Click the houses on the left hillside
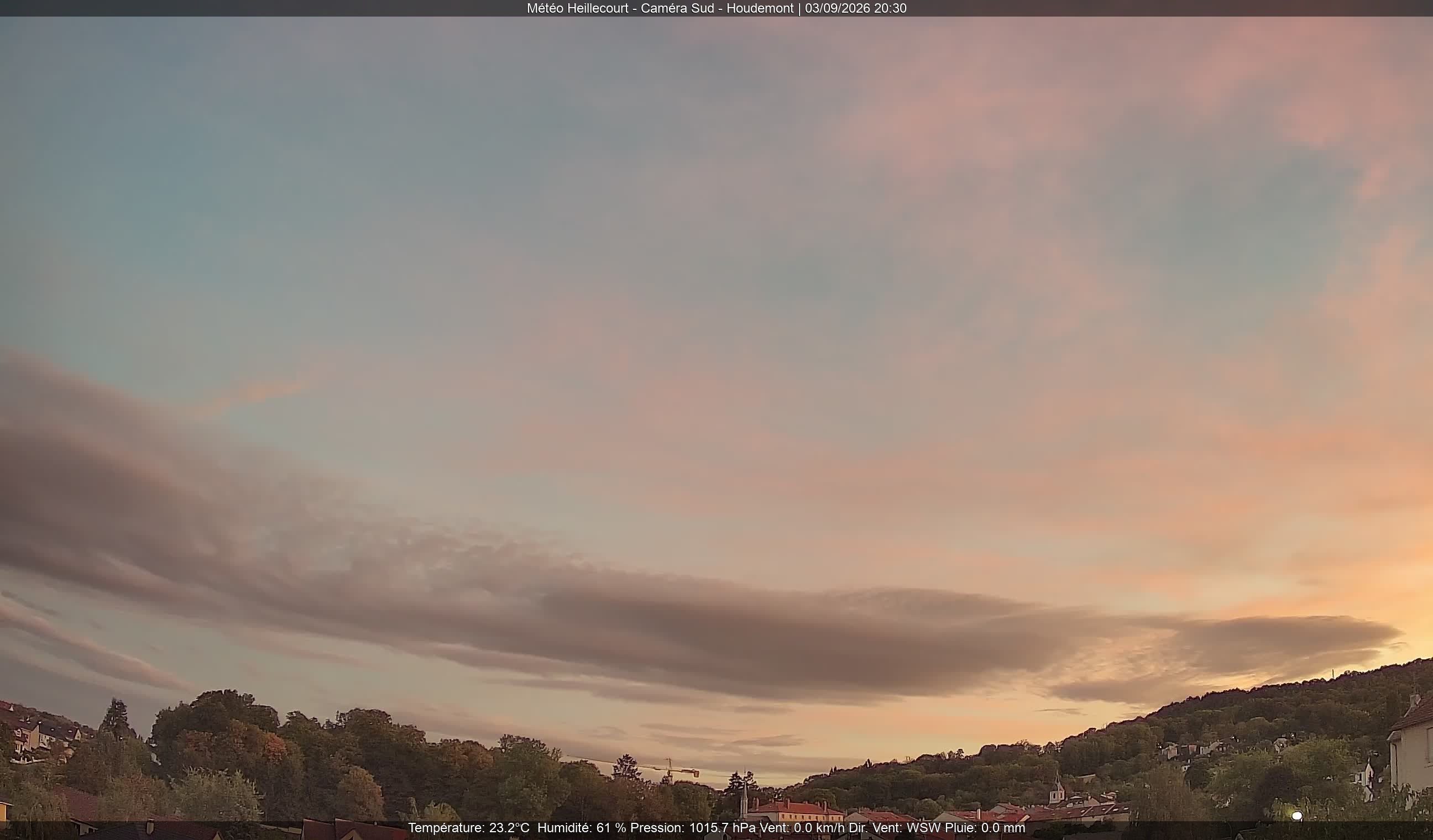 coord(40,733)
